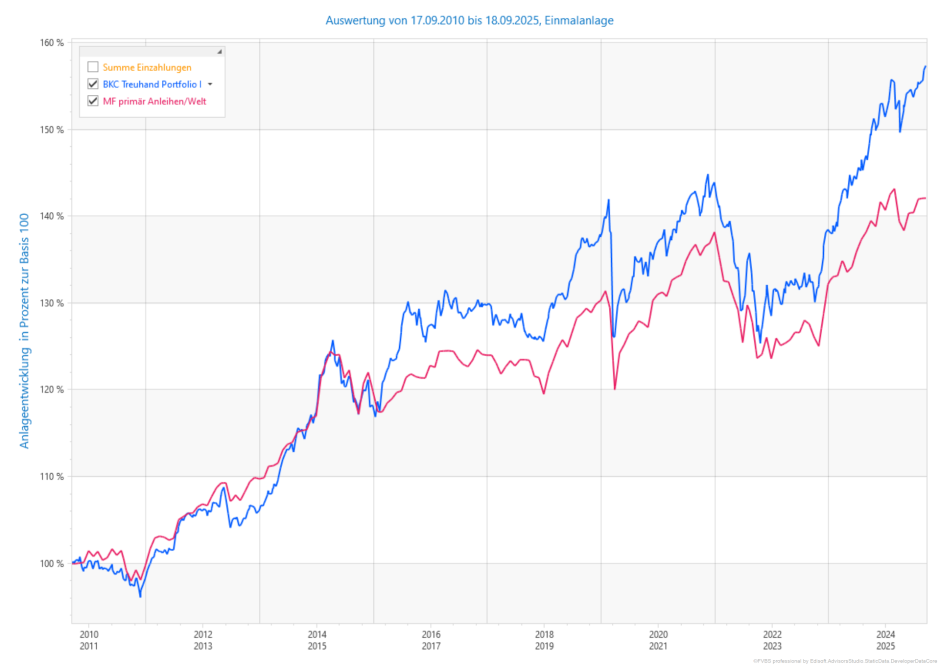
Task: Click the 2010/2011 x-axis label
Action: pos(89,640)
